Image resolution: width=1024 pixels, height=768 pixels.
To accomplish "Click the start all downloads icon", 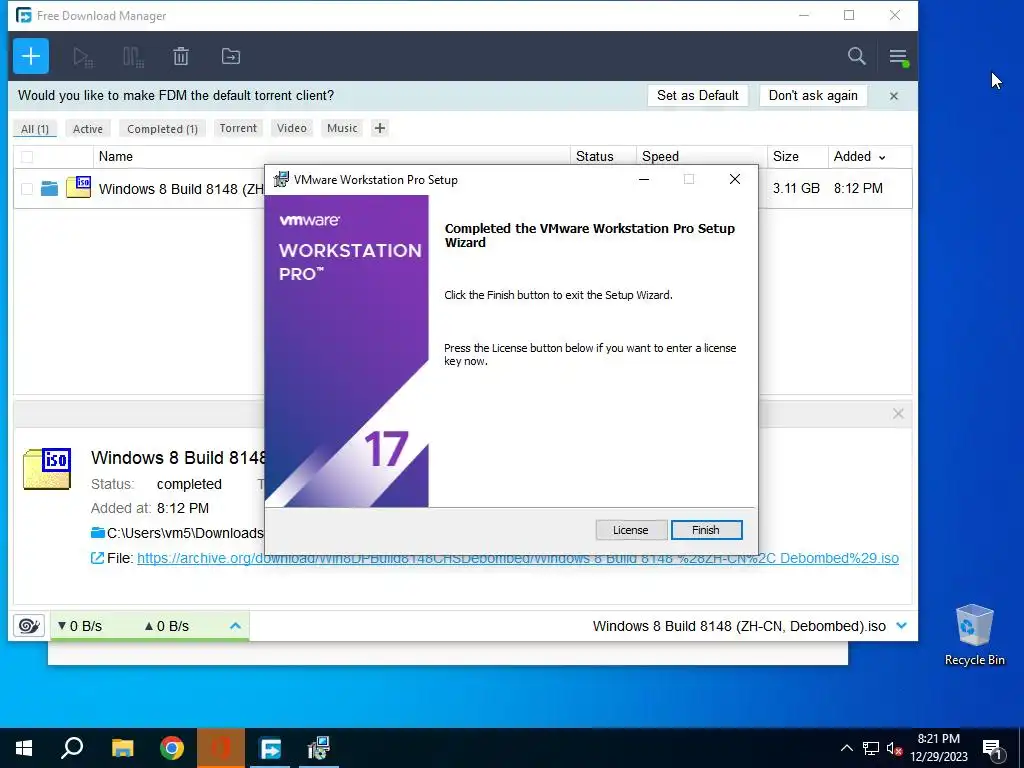I will click(x=83, y=57).
